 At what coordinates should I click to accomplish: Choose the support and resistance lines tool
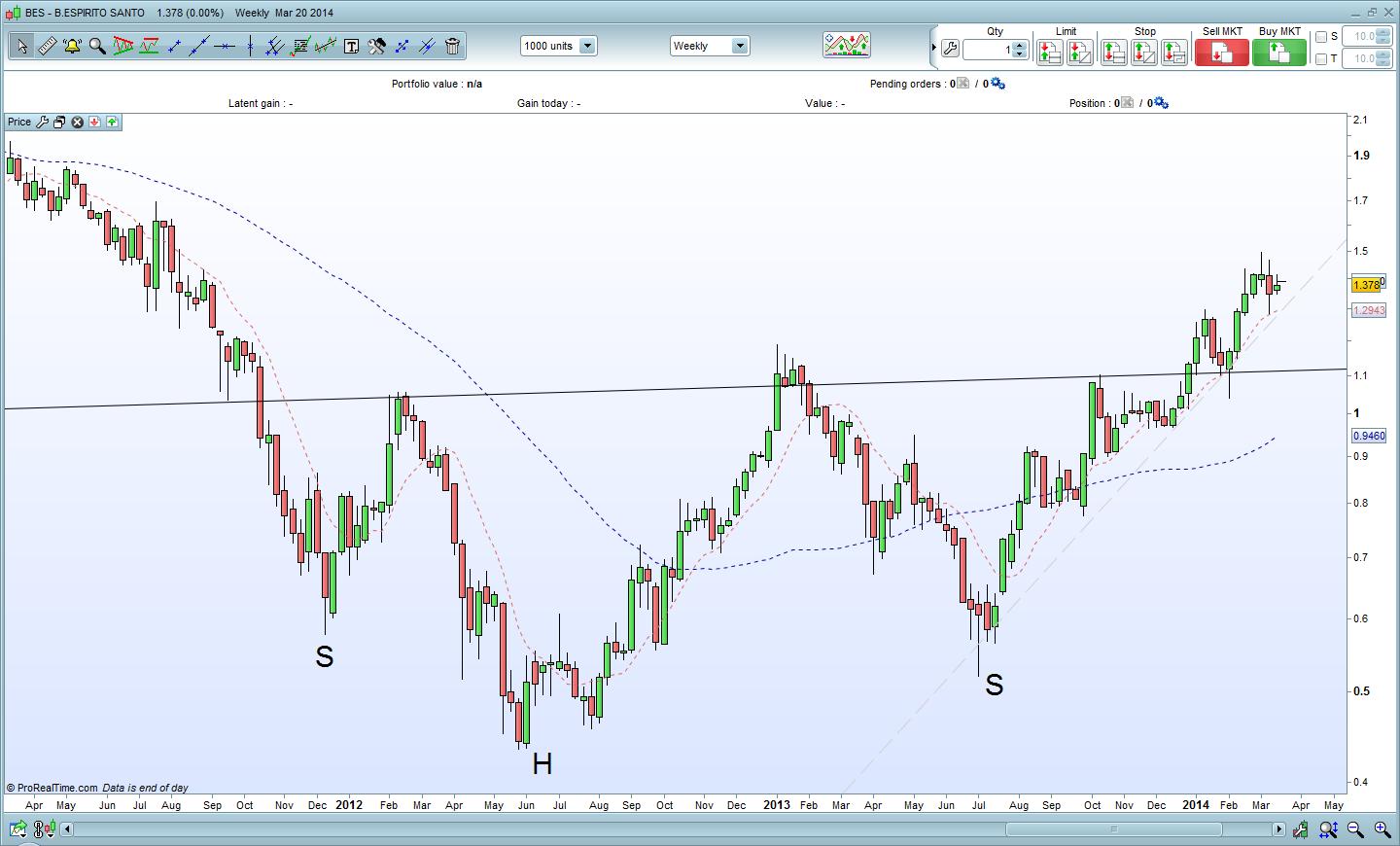click(x=149, y=46)
